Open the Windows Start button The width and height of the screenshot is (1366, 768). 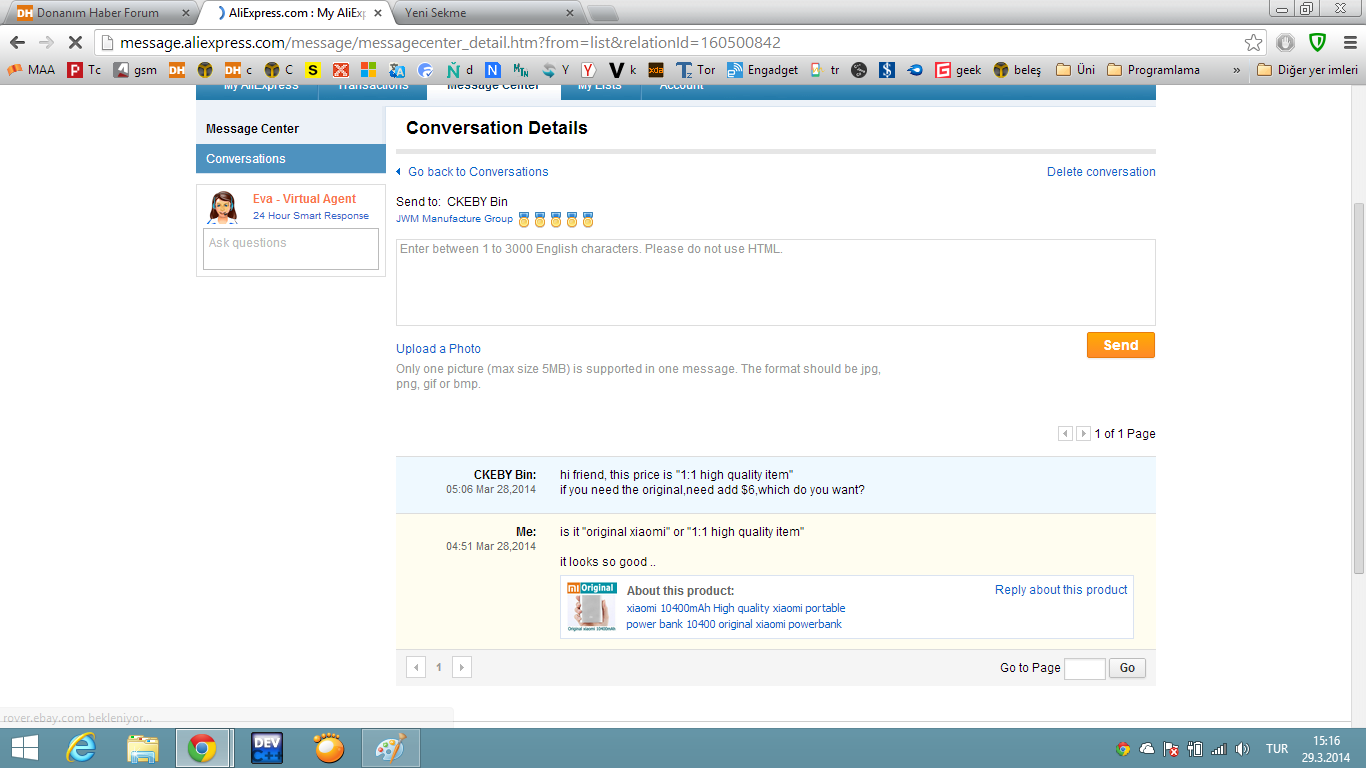tap(24, 748)
